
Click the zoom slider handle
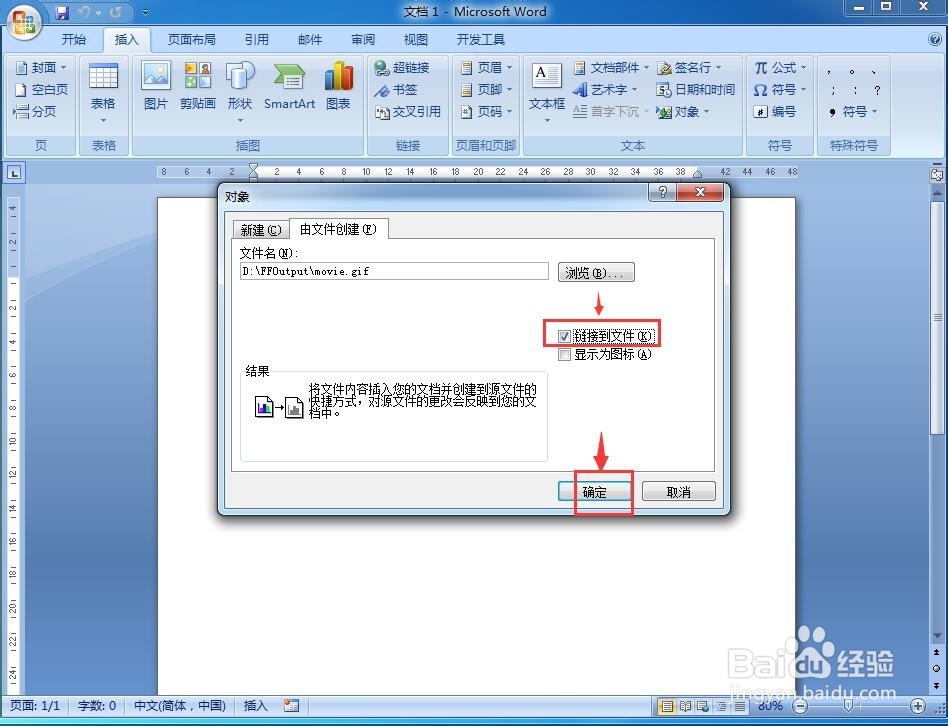(849, 706)
